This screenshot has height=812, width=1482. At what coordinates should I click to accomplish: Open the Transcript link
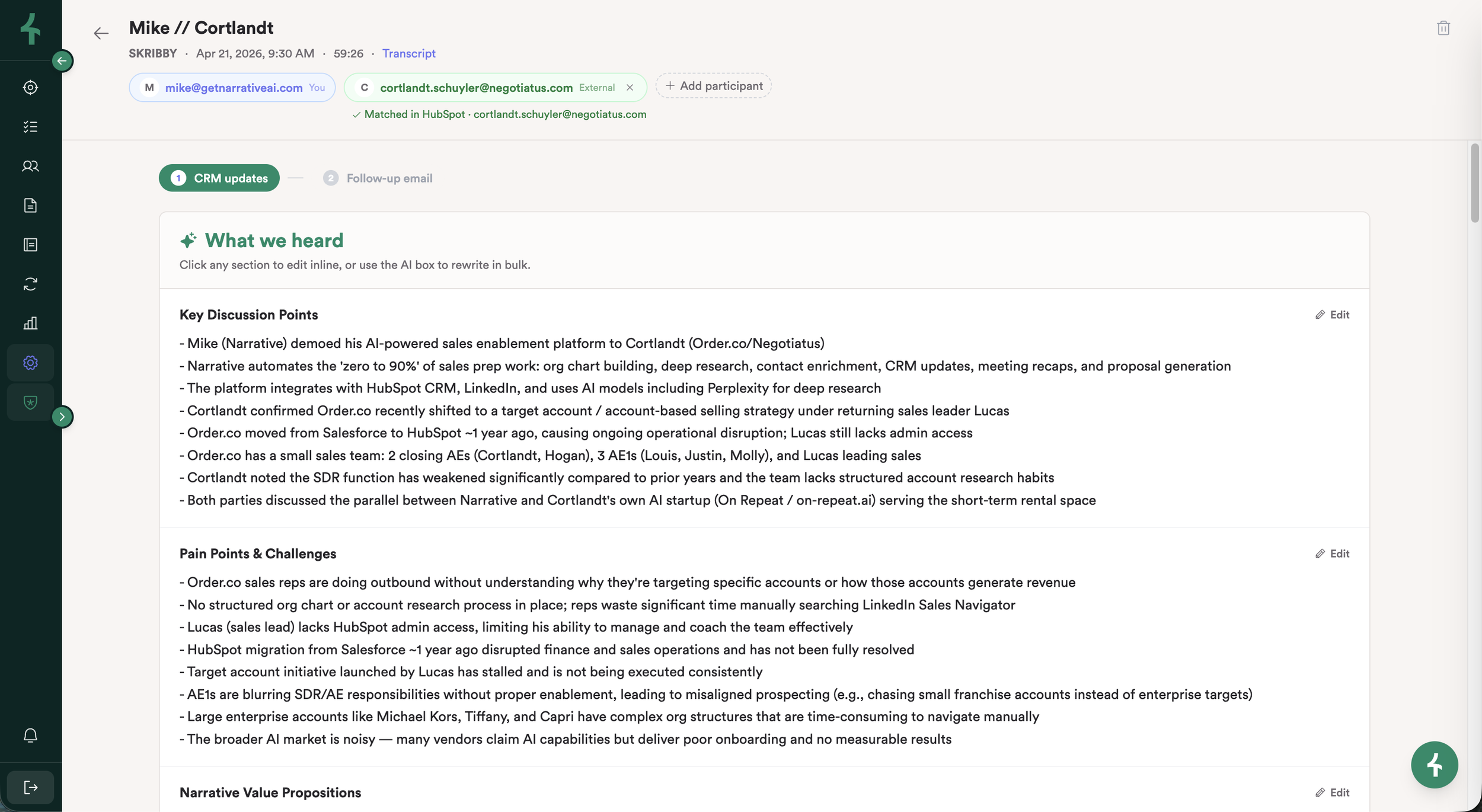coord(408,53)
